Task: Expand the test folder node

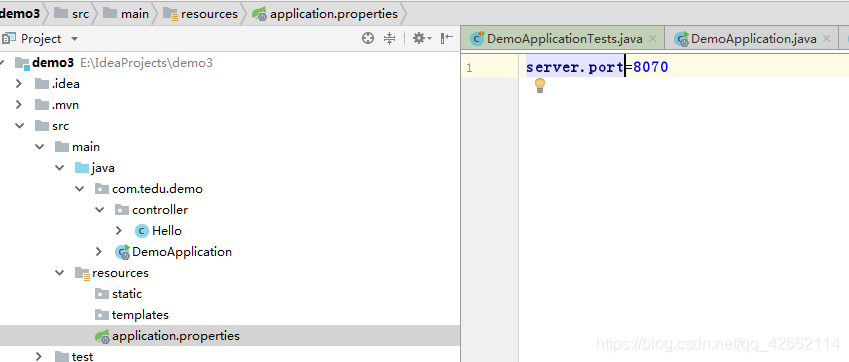Action: pos(39,357)
